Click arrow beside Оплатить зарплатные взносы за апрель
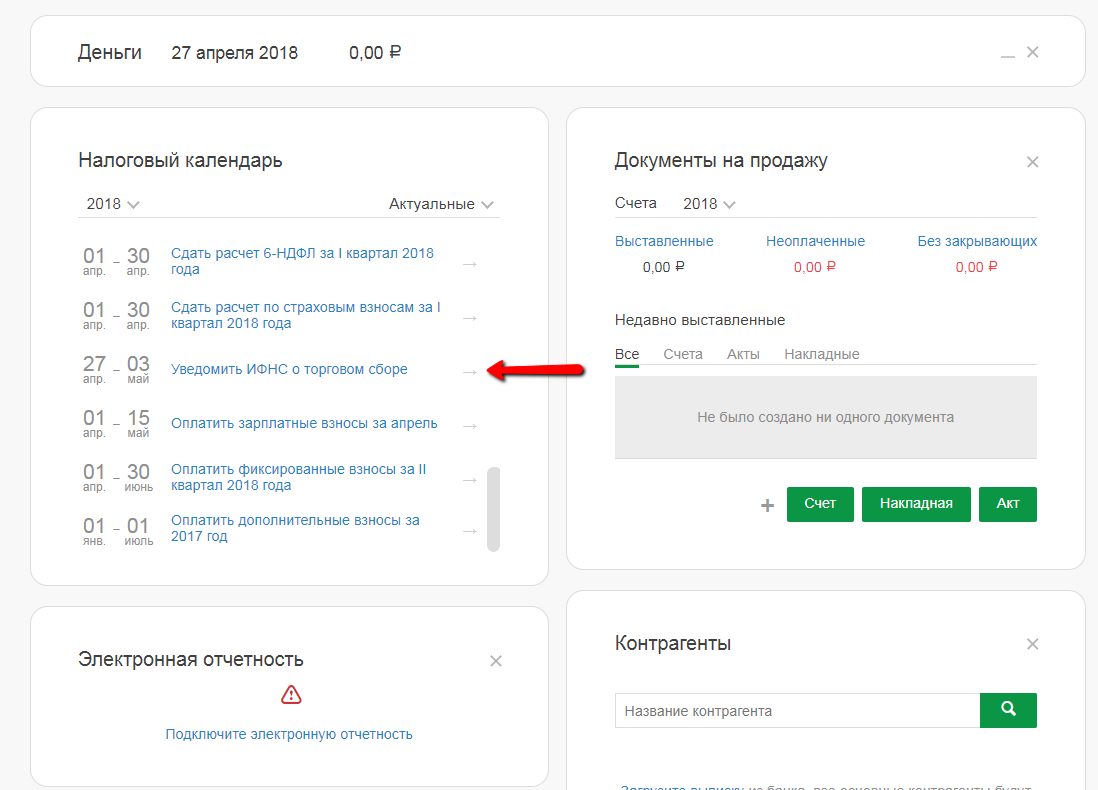1098x790 pixels. [x=469, y=425]
